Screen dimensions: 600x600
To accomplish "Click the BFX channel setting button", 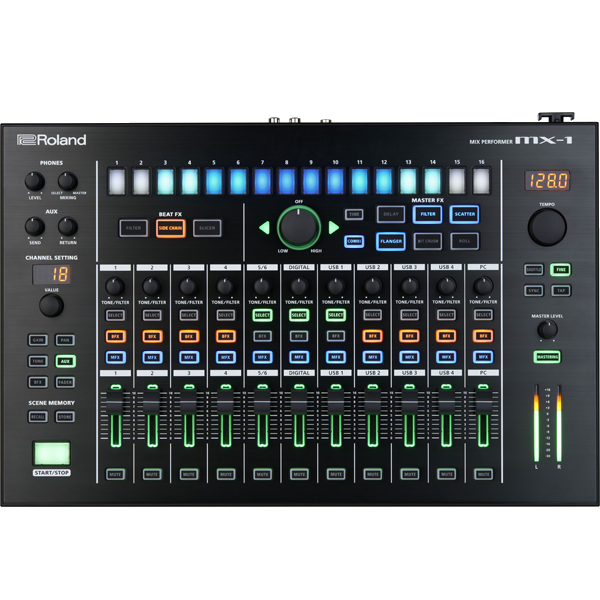I will point(38,382).
